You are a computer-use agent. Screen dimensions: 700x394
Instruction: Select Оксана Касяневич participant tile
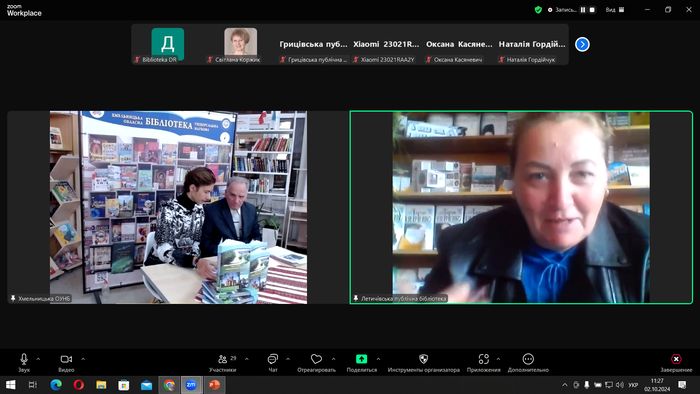tap(459, 45)
